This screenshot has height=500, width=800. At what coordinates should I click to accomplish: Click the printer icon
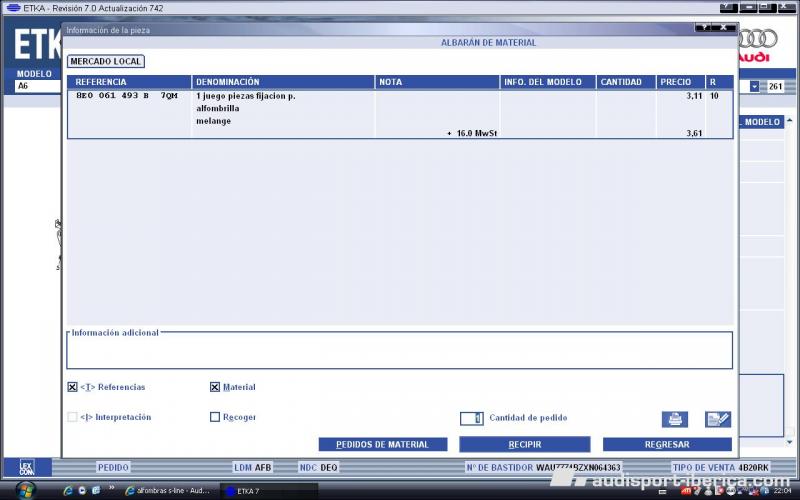click(x=674, y=419)
